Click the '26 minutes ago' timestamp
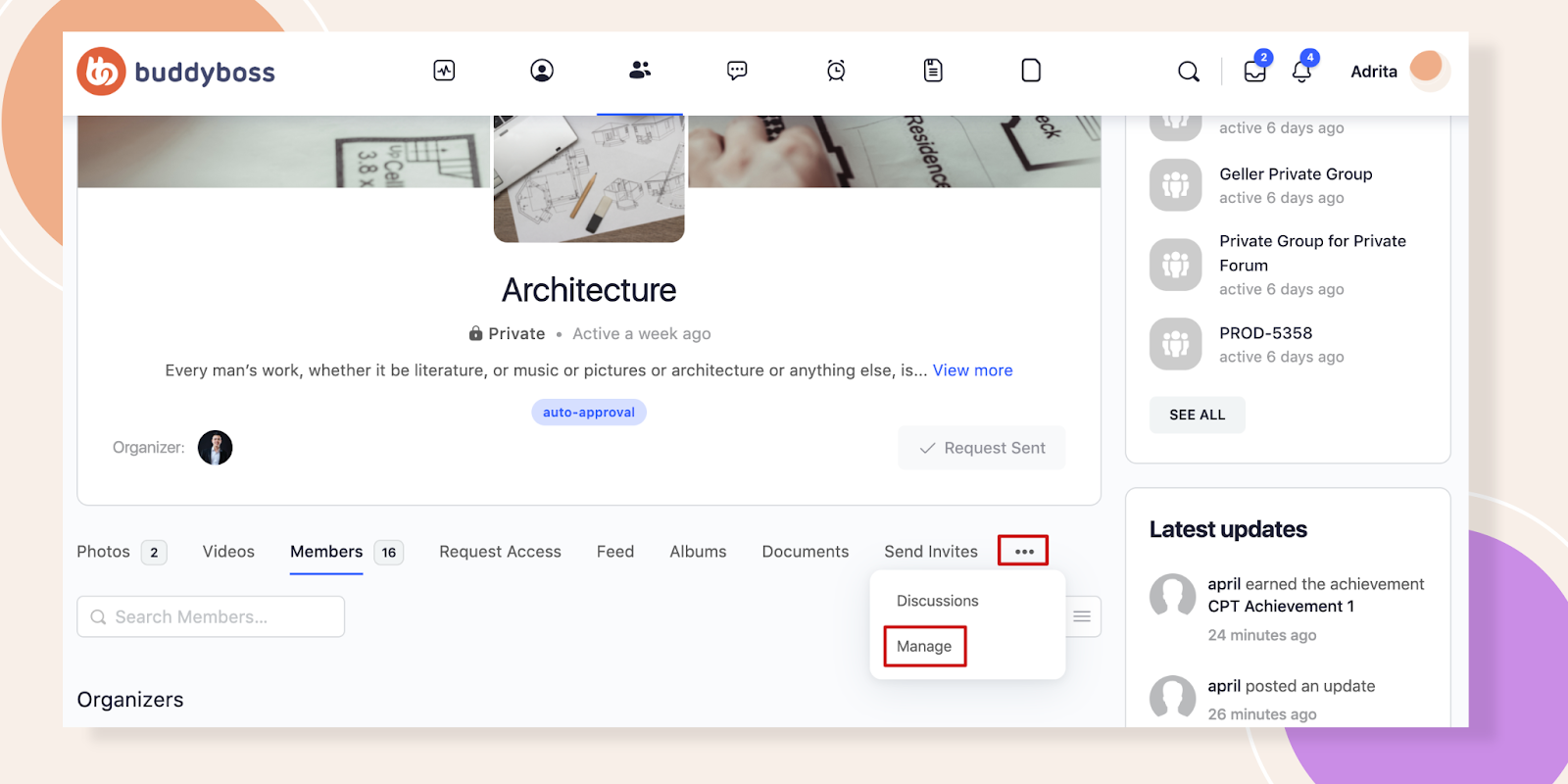 click(x=1262, y=714)
